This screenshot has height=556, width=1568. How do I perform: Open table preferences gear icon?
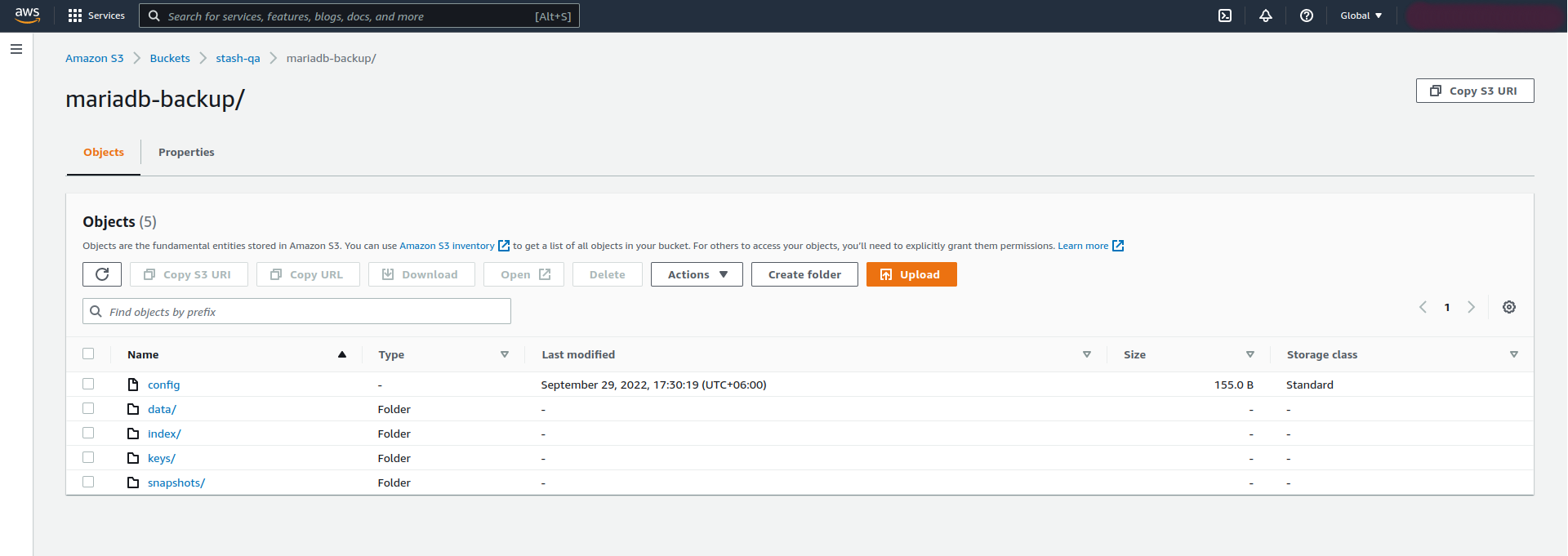[x=1509, y=307]
